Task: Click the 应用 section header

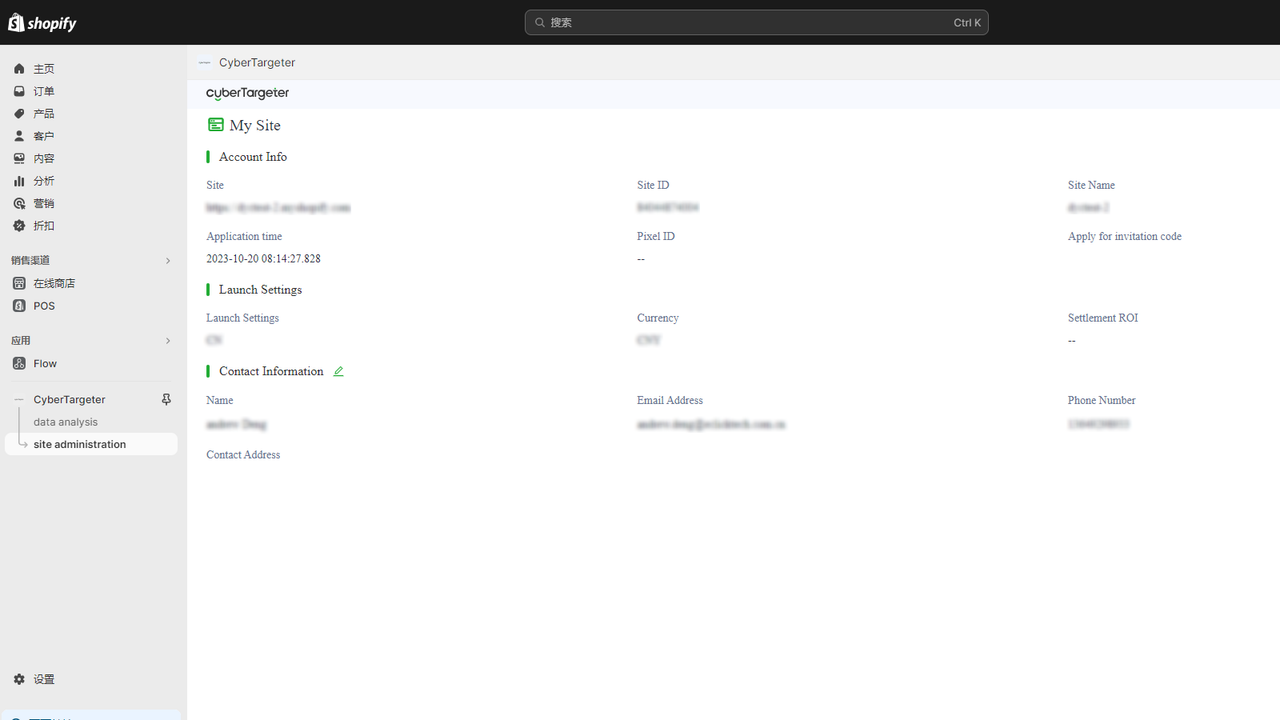Action: click(21, 341)
